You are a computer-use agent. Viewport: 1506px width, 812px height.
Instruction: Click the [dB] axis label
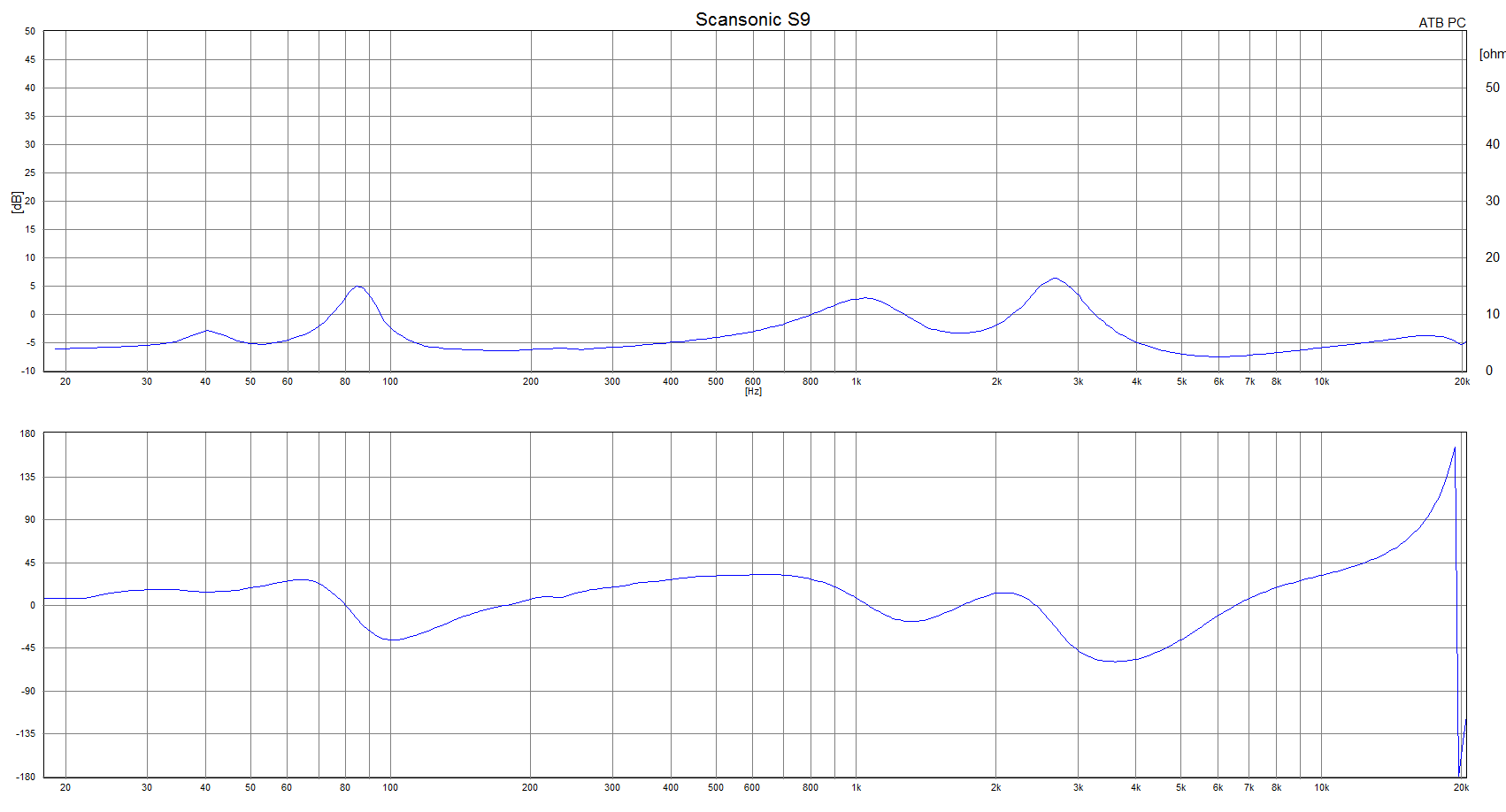click(17, 203)
